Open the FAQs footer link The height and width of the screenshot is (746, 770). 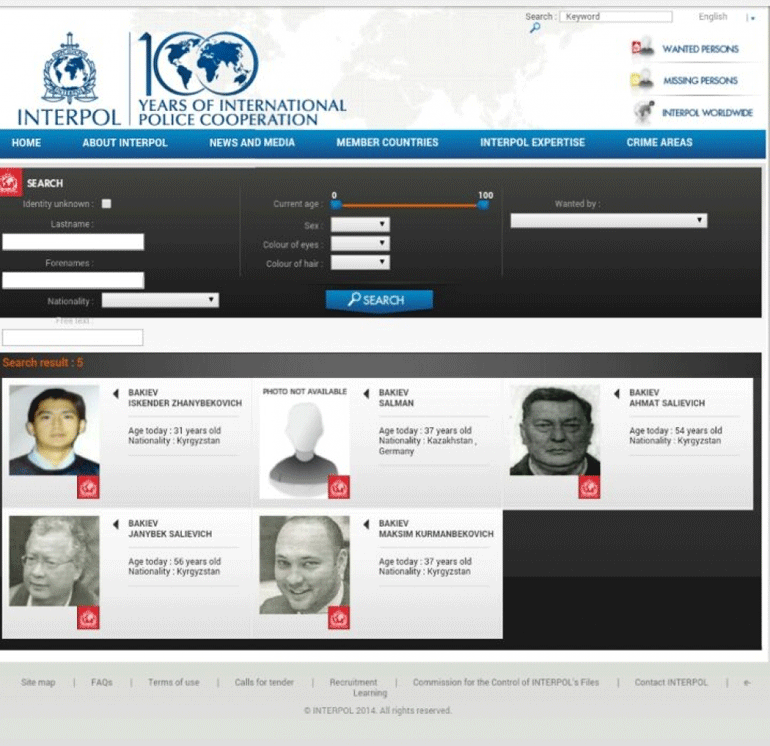tap(102, 682)
